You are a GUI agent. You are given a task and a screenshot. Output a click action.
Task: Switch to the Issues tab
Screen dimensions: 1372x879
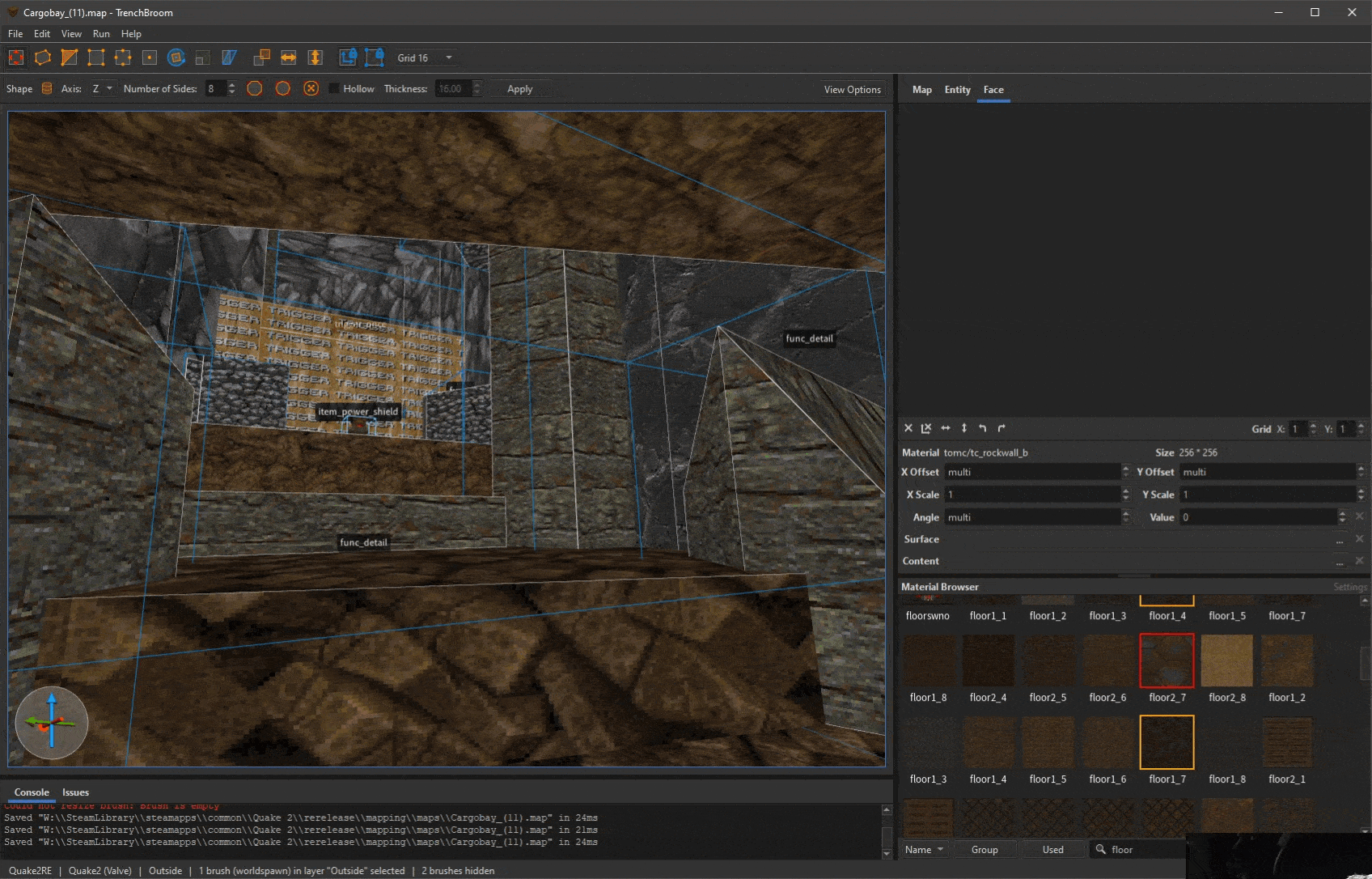75,792
